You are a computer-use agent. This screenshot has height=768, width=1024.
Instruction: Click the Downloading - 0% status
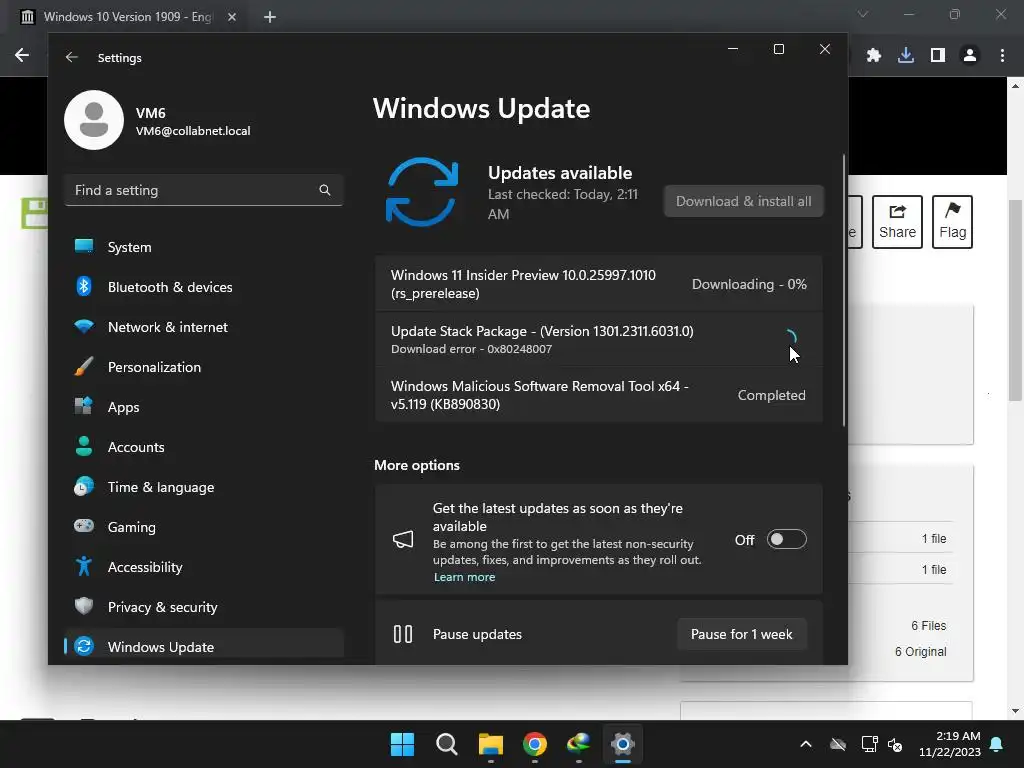click(749, 284)
